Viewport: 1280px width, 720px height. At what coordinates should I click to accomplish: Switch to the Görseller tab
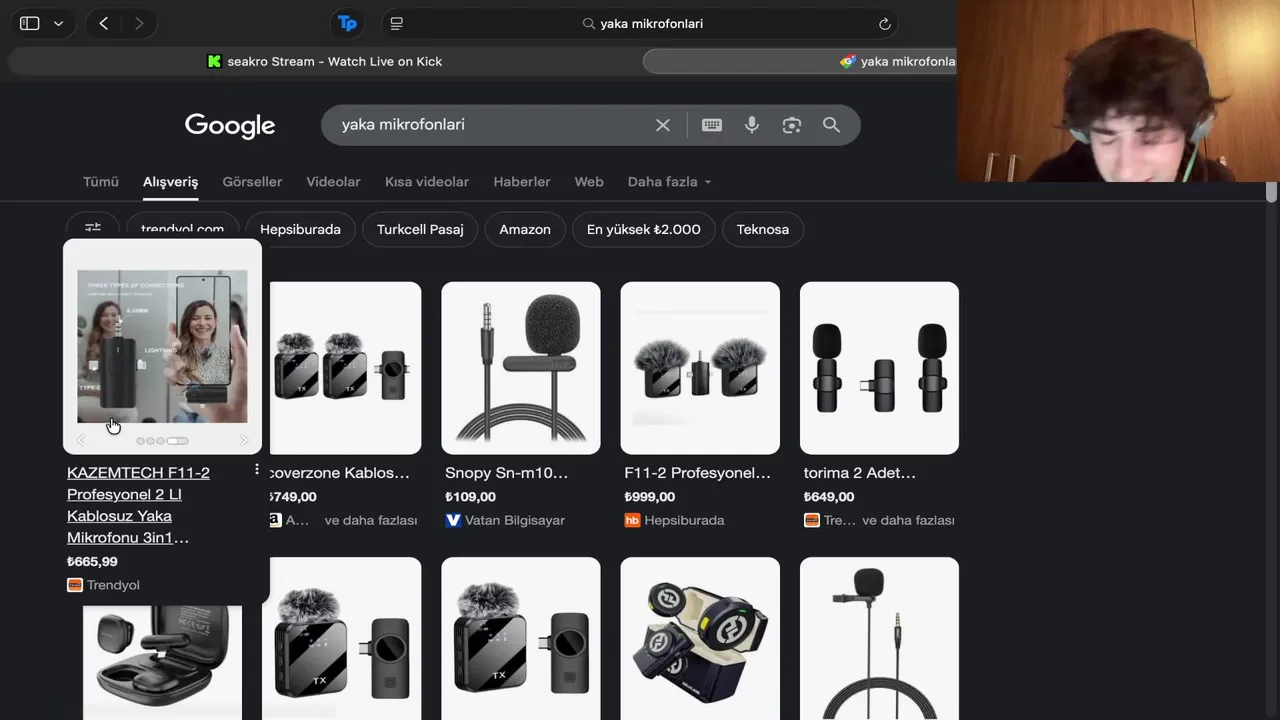[252, 182]
